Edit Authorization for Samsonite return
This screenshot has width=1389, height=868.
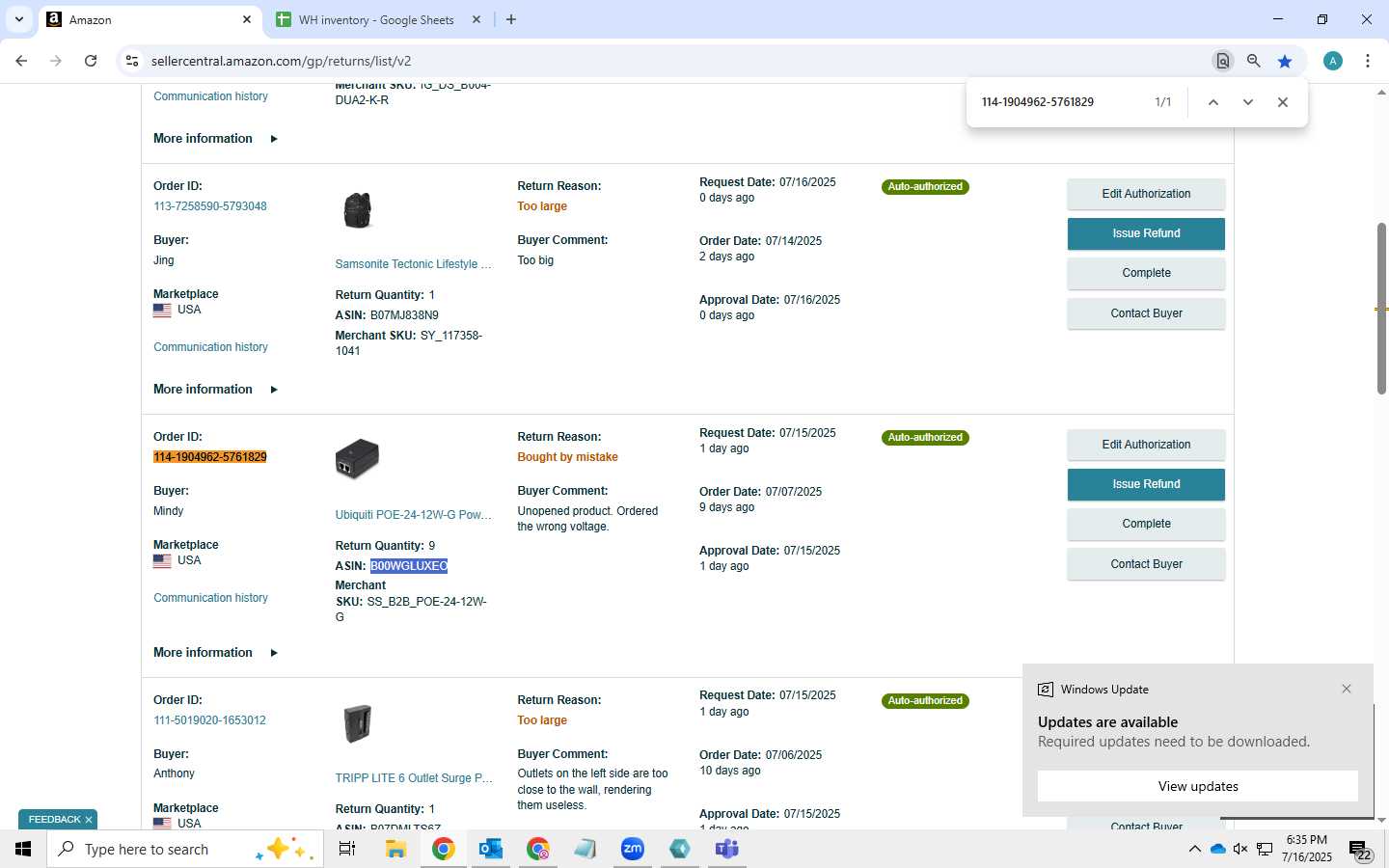[1146, 194]
